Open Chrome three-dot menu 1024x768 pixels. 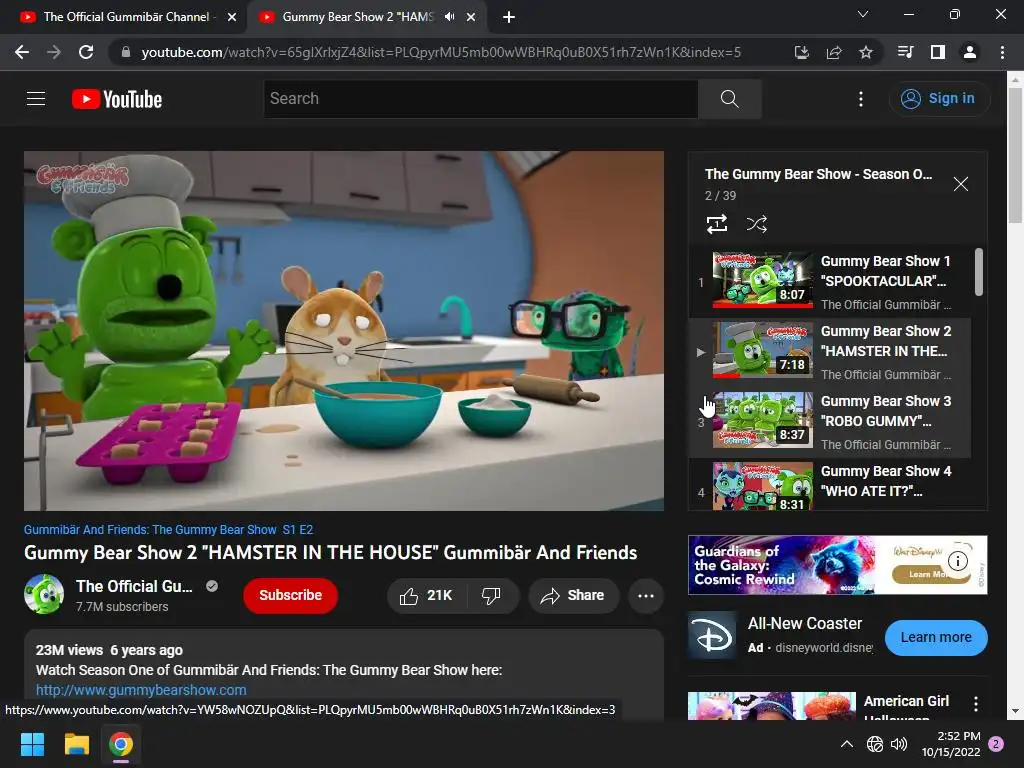pos(1002,52)
